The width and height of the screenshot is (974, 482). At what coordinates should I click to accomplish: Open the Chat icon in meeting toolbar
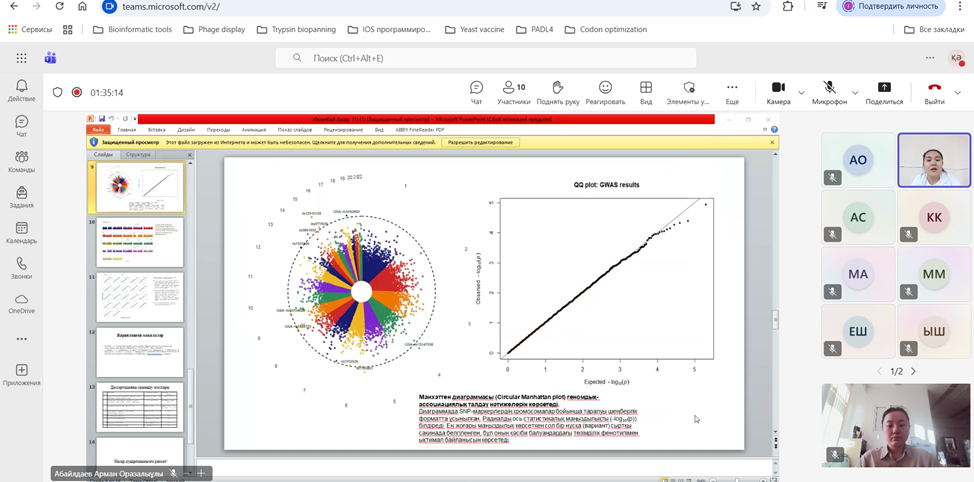476,92
